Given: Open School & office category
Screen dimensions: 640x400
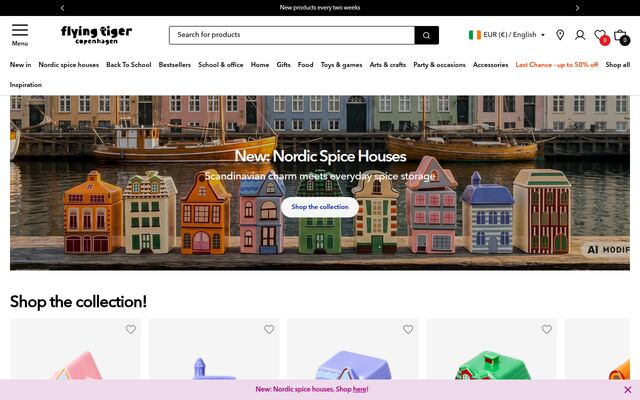Looking at the screenshot, I should pos(221,64).
